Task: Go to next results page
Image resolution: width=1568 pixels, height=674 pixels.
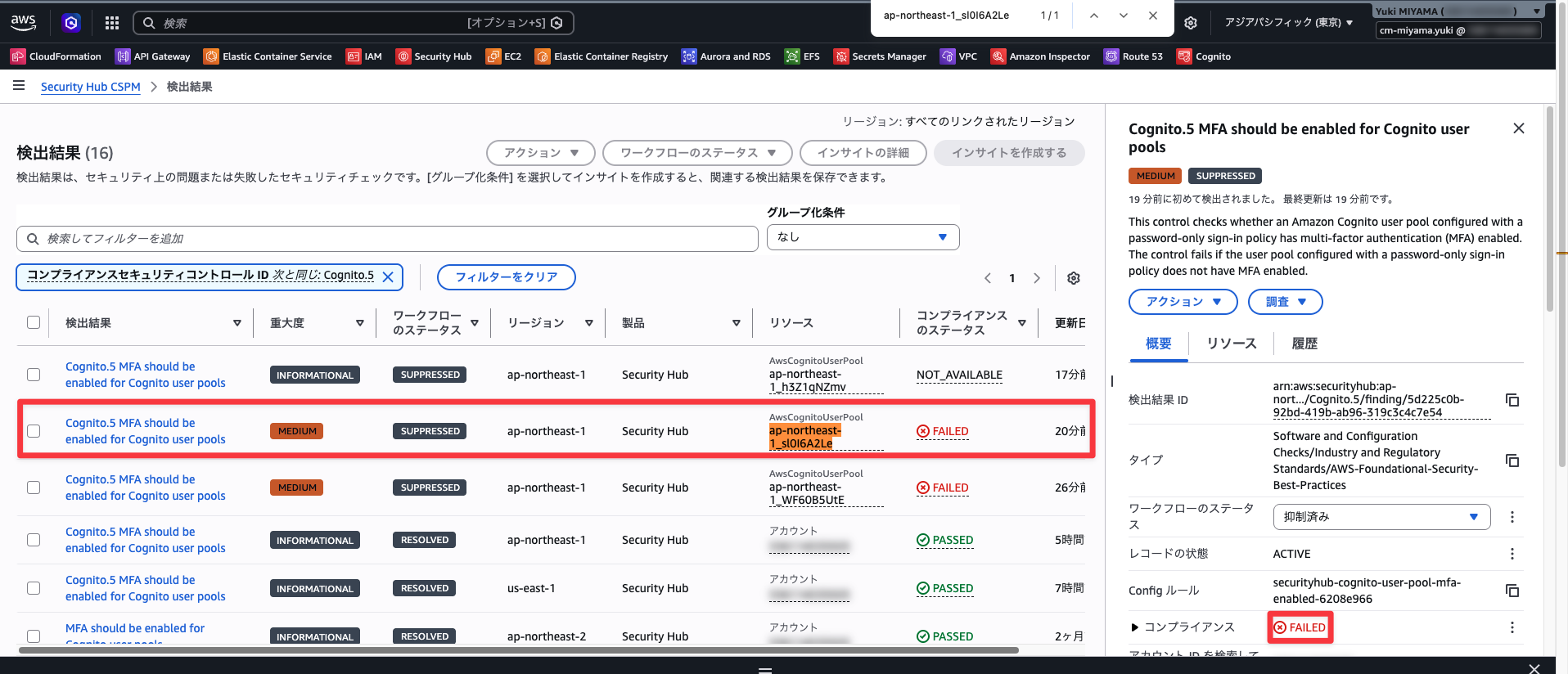Action: 1037,278
